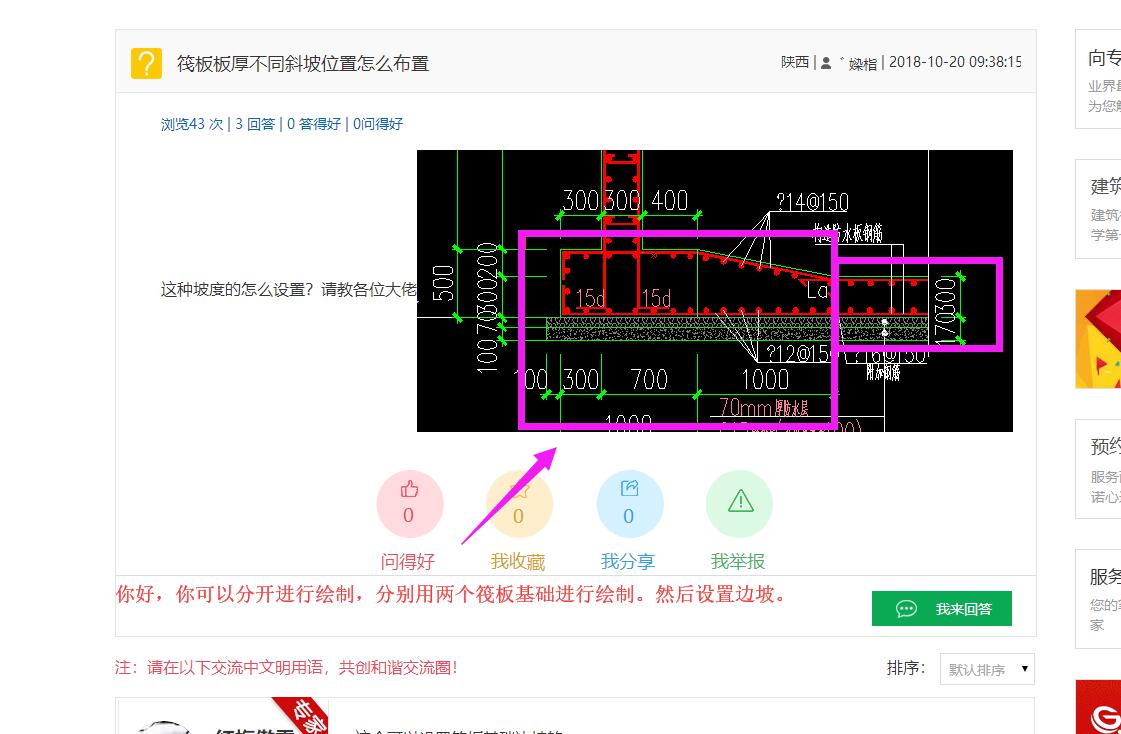Click the 我分享 share icon circle

(x=629, y=503)
